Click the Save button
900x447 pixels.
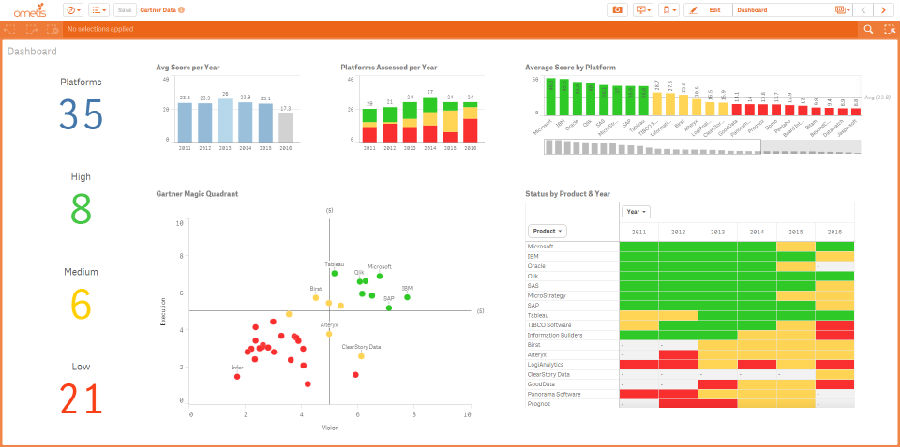tap(125, 10)
